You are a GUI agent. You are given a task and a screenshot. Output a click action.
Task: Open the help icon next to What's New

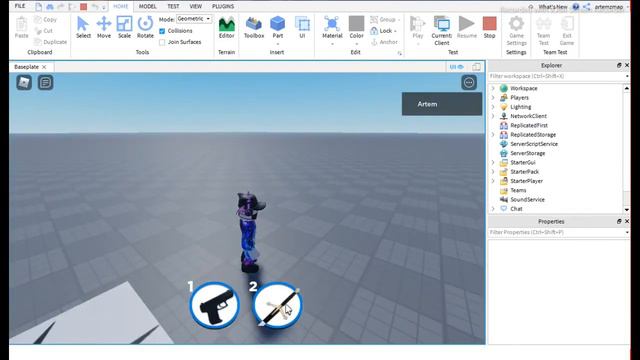[576, 7]
